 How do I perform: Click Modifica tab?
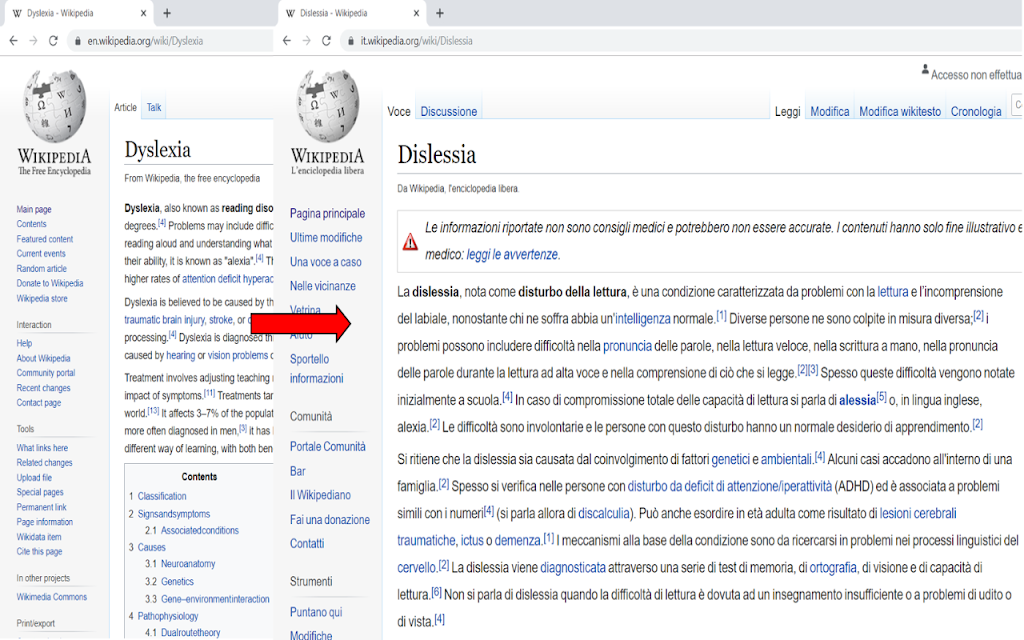tap(829, 112)
